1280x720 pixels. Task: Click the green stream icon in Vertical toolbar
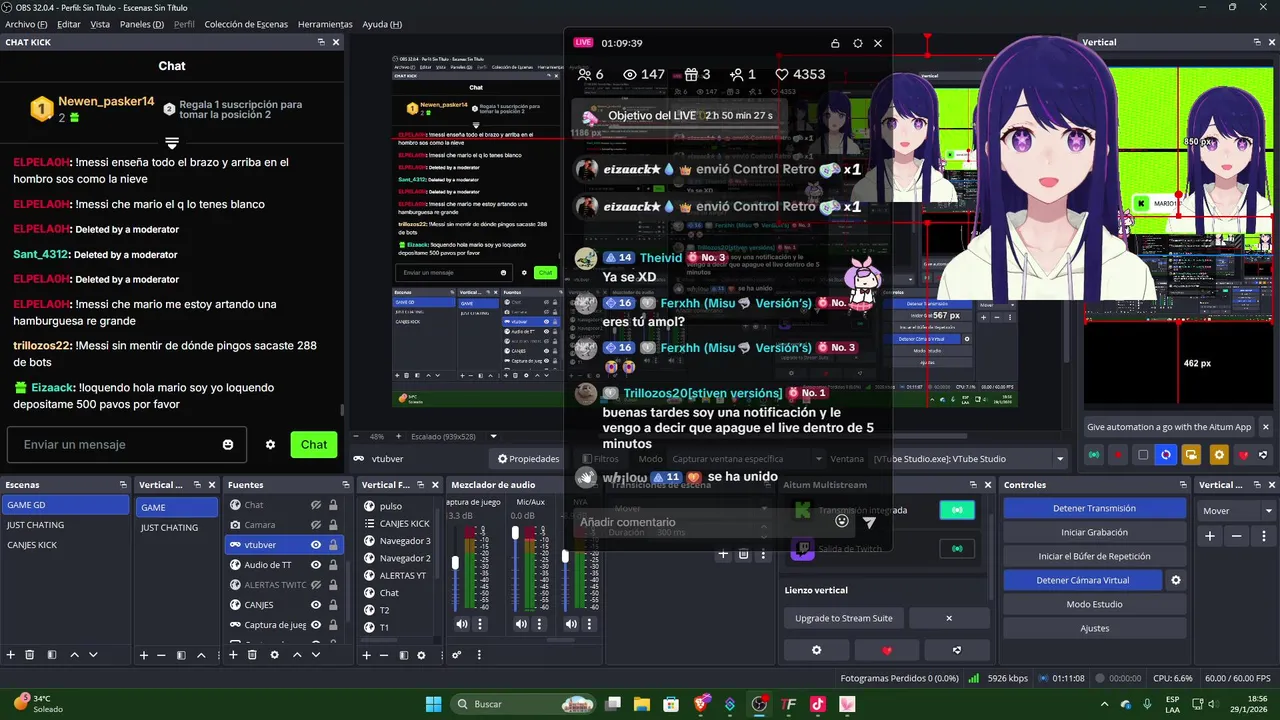coord(1094,455)
